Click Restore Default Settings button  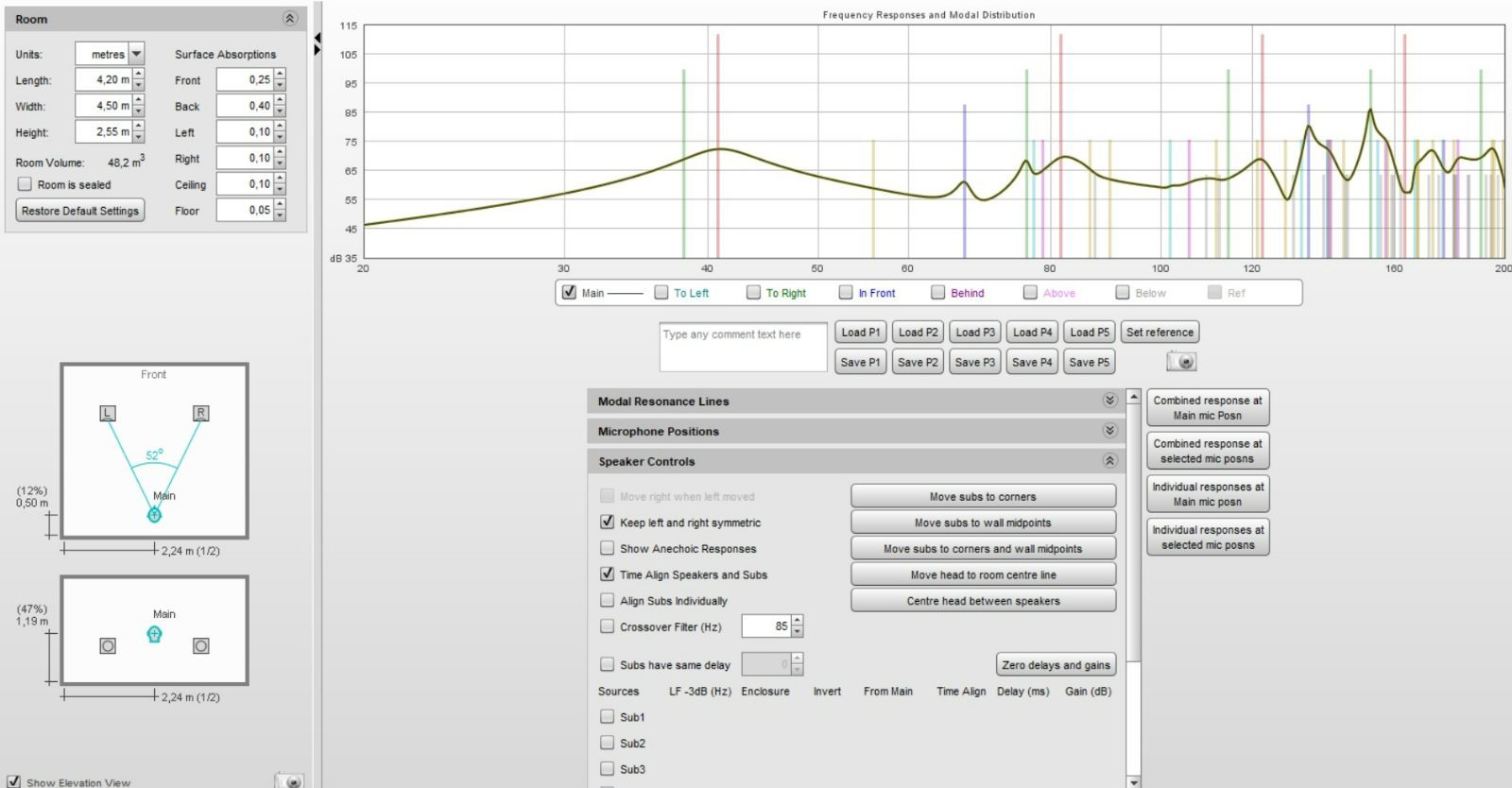click(80, 211)
